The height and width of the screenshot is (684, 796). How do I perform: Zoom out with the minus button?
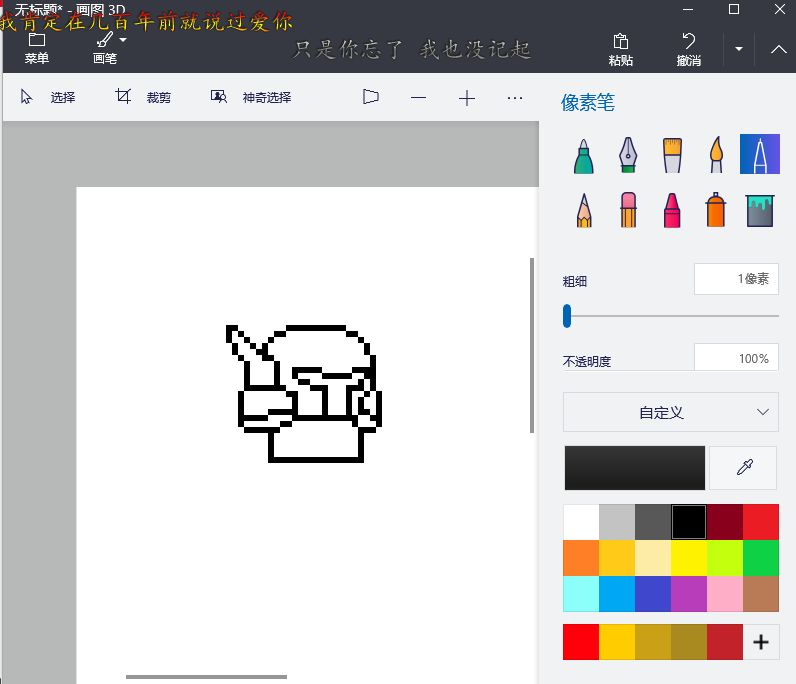tap(418, 97)
